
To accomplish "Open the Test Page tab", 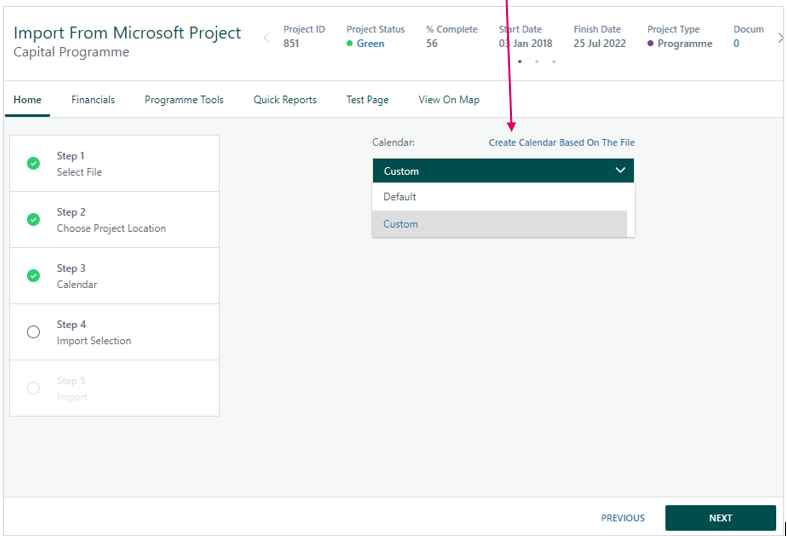I will pos(367,99).
